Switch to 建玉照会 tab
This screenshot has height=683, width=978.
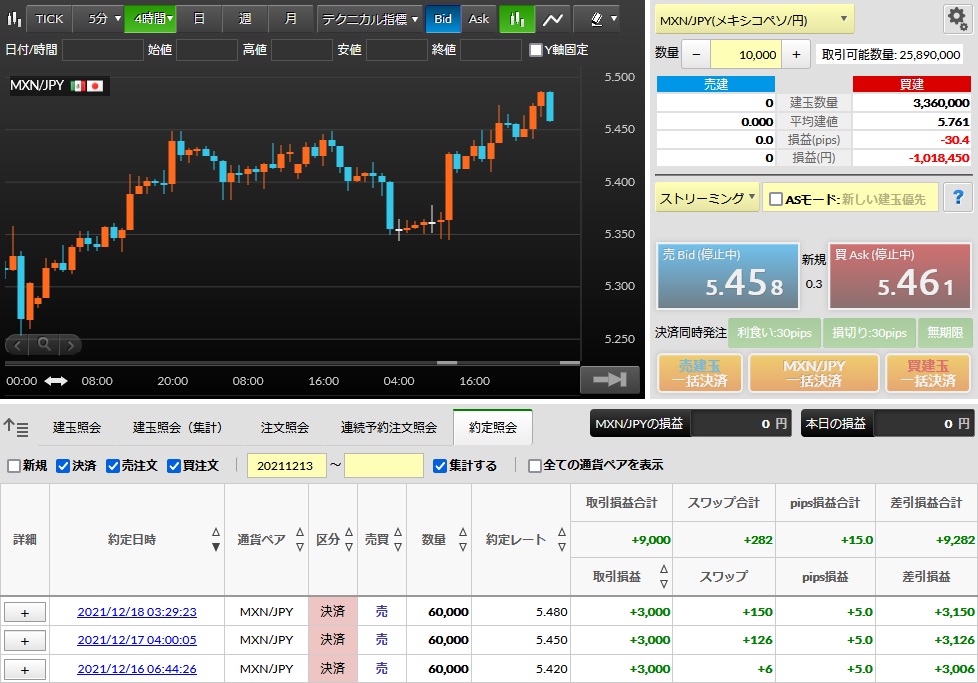77,427
